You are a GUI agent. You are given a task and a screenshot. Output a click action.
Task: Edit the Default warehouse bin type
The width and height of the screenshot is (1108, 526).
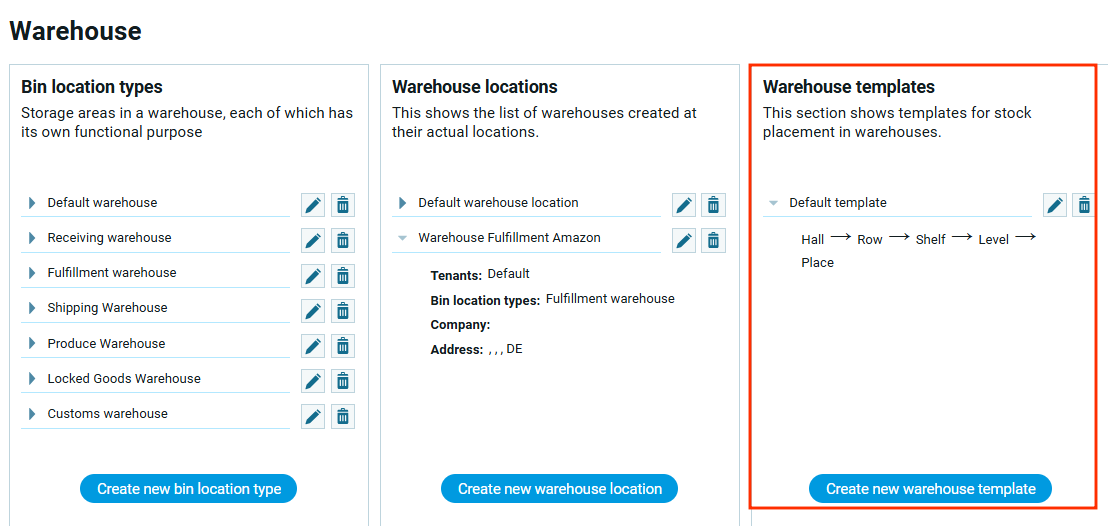pyautogui.click(x=313, y=205)
